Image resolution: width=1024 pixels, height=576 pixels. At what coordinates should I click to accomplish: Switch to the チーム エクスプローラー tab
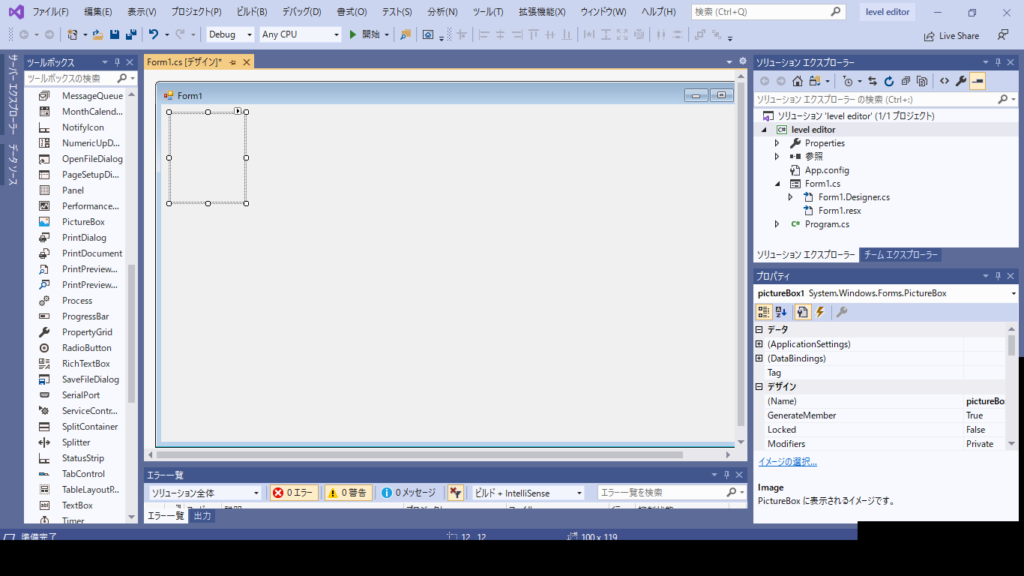tap(901, 255)
